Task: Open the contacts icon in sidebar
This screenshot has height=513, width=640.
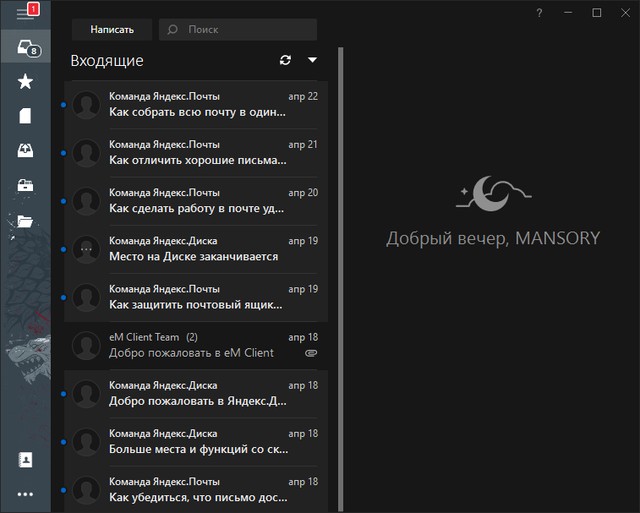Action: (26, 460)
